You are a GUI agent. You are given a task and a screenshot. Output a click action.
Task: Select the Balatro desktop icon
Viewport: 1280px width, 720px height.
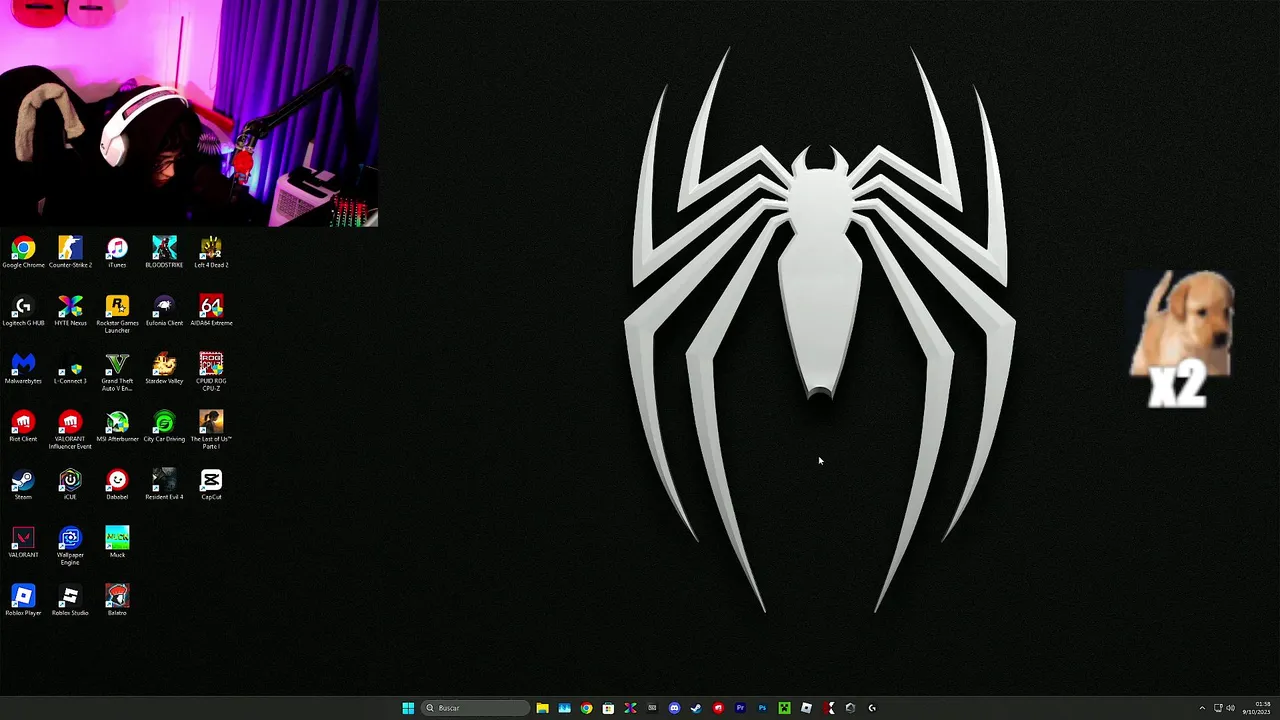click(117, 600)
